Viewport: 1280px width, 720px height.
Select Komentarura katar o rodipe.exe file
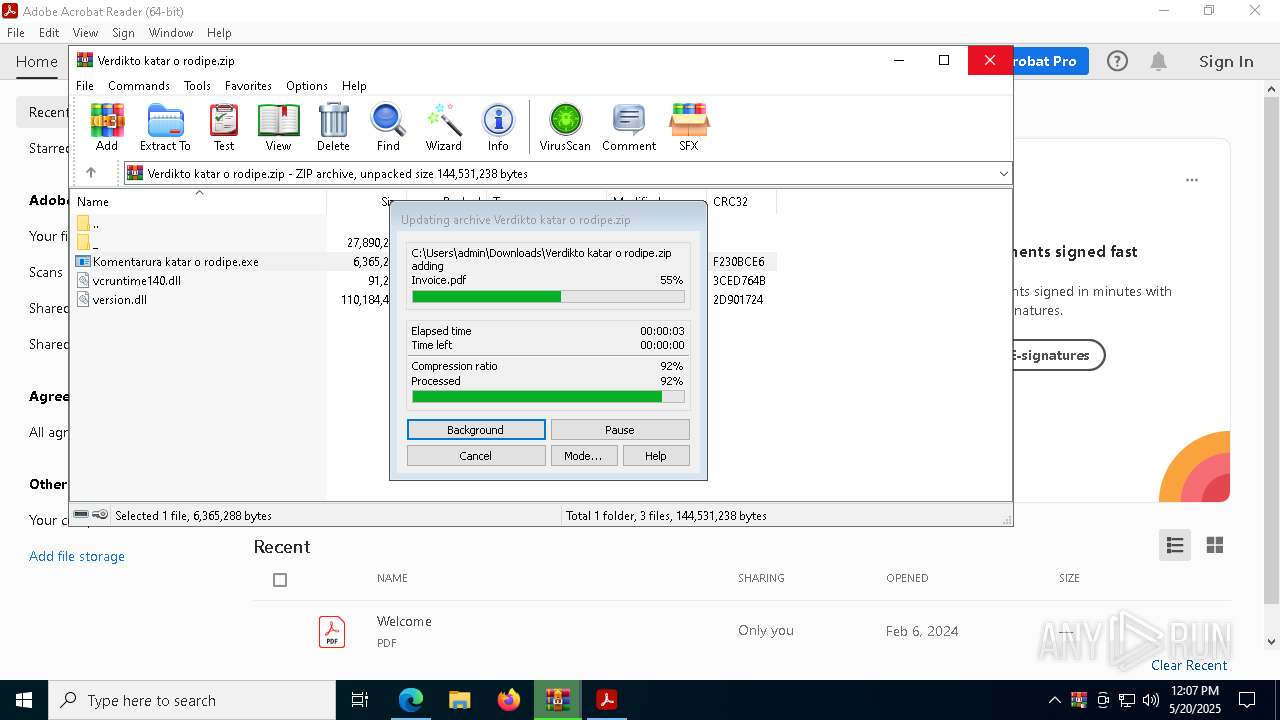coord(176,262)
